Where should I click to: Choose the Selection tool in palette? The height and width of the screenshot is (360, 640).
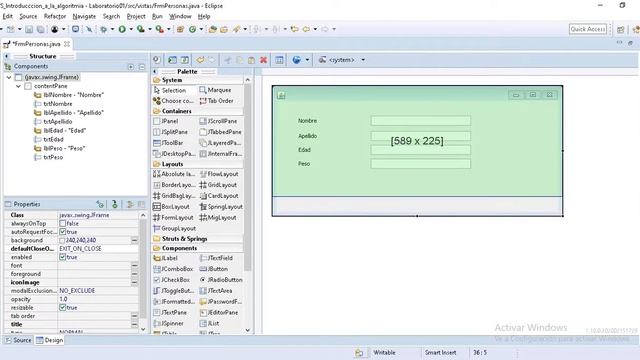pos(170,90)
